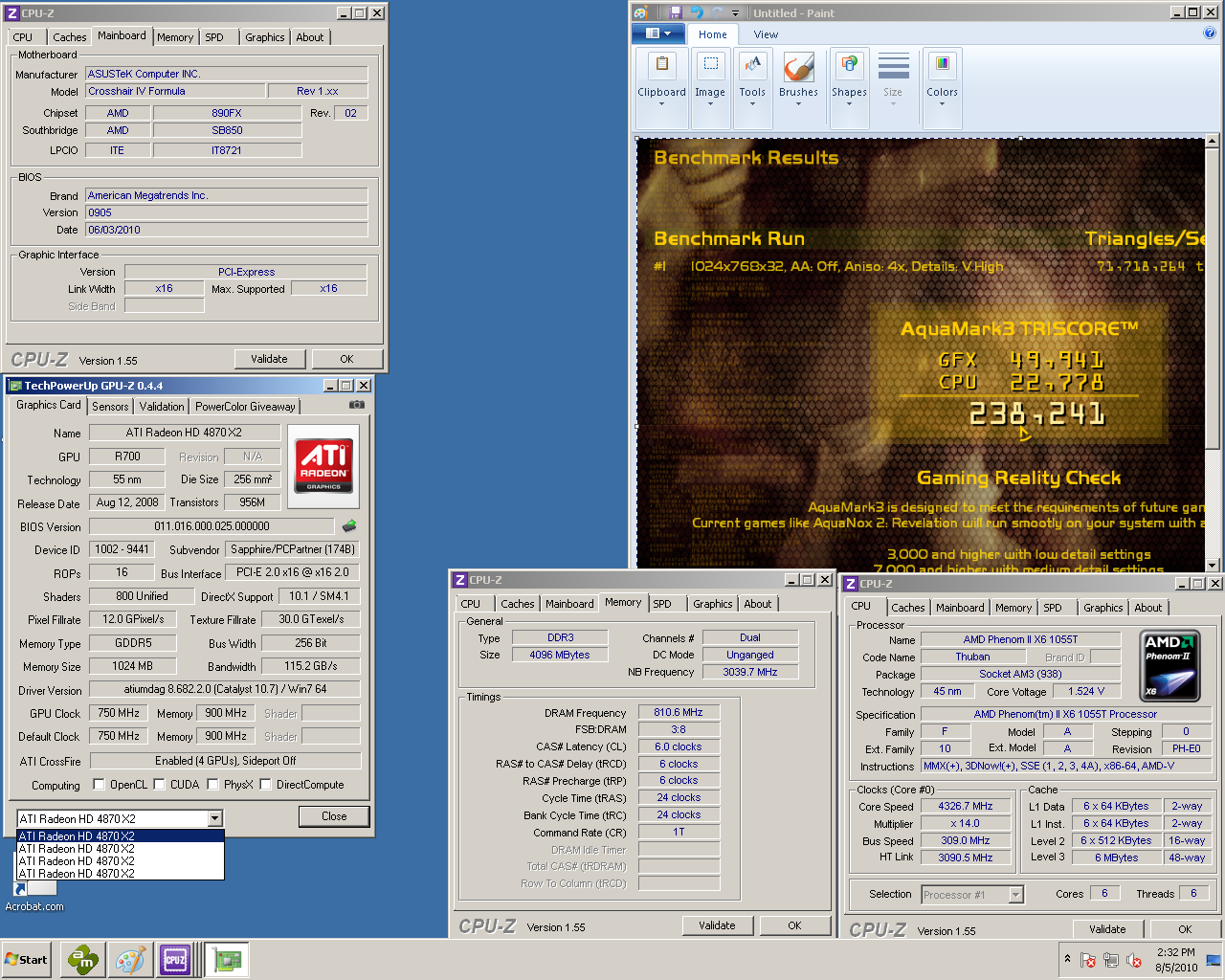Open the Caches tab in the Mainboard CPU-Z window

pos(69,37)
